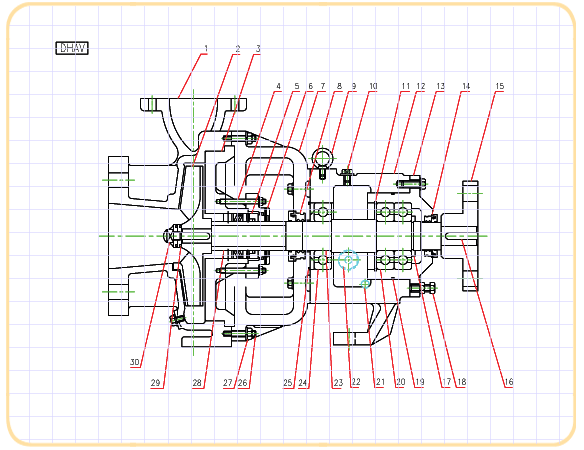Select callout number 28 label
This screenshot has height=450, width=584.
197,383
